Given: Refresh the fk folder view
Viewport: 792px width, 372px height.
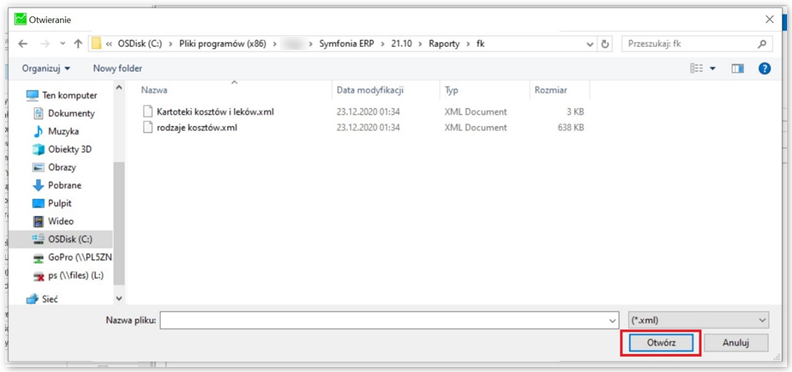Looking at the screenshot, I should tap(605, 44).
